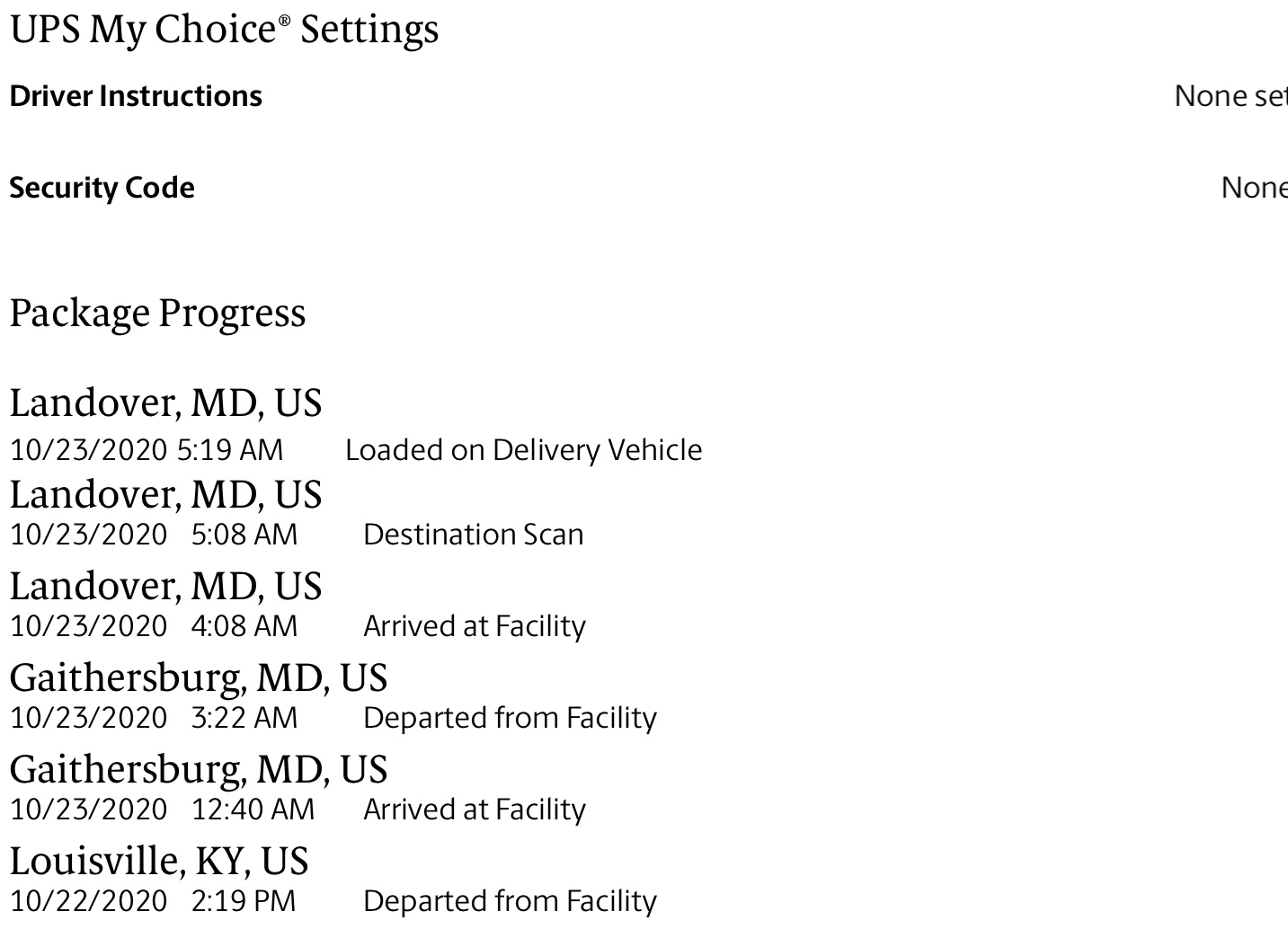The height and width of the screenshot is (929, 1288).
Task: Click the 10/22/2020 2:19 PM timestamp
Action: (153, 901)
